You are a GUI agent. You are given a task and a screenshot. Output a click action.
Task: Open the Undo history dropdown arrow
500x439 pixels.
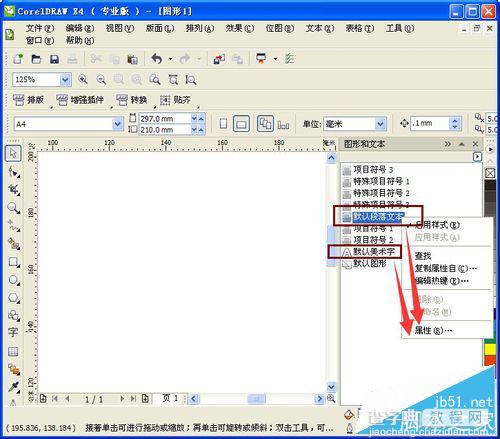click(x=170, y=59)
